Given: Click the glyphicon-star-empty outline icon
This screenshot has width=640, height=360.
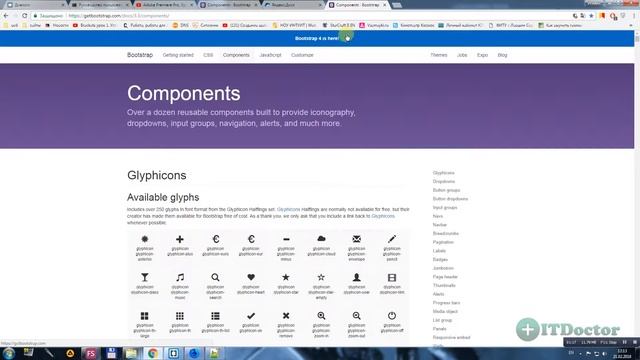Looking at the screenshot, I should tap(321, 277).
